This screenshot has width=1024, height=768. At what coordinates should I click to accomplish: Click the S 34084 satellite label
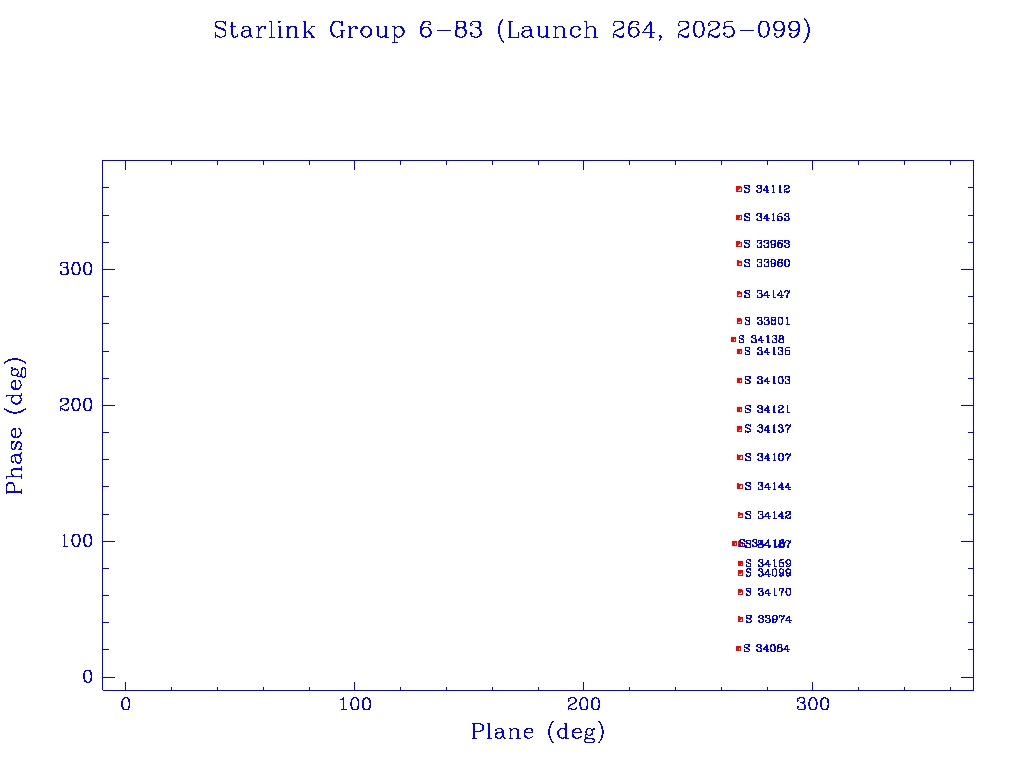(767, 648)
